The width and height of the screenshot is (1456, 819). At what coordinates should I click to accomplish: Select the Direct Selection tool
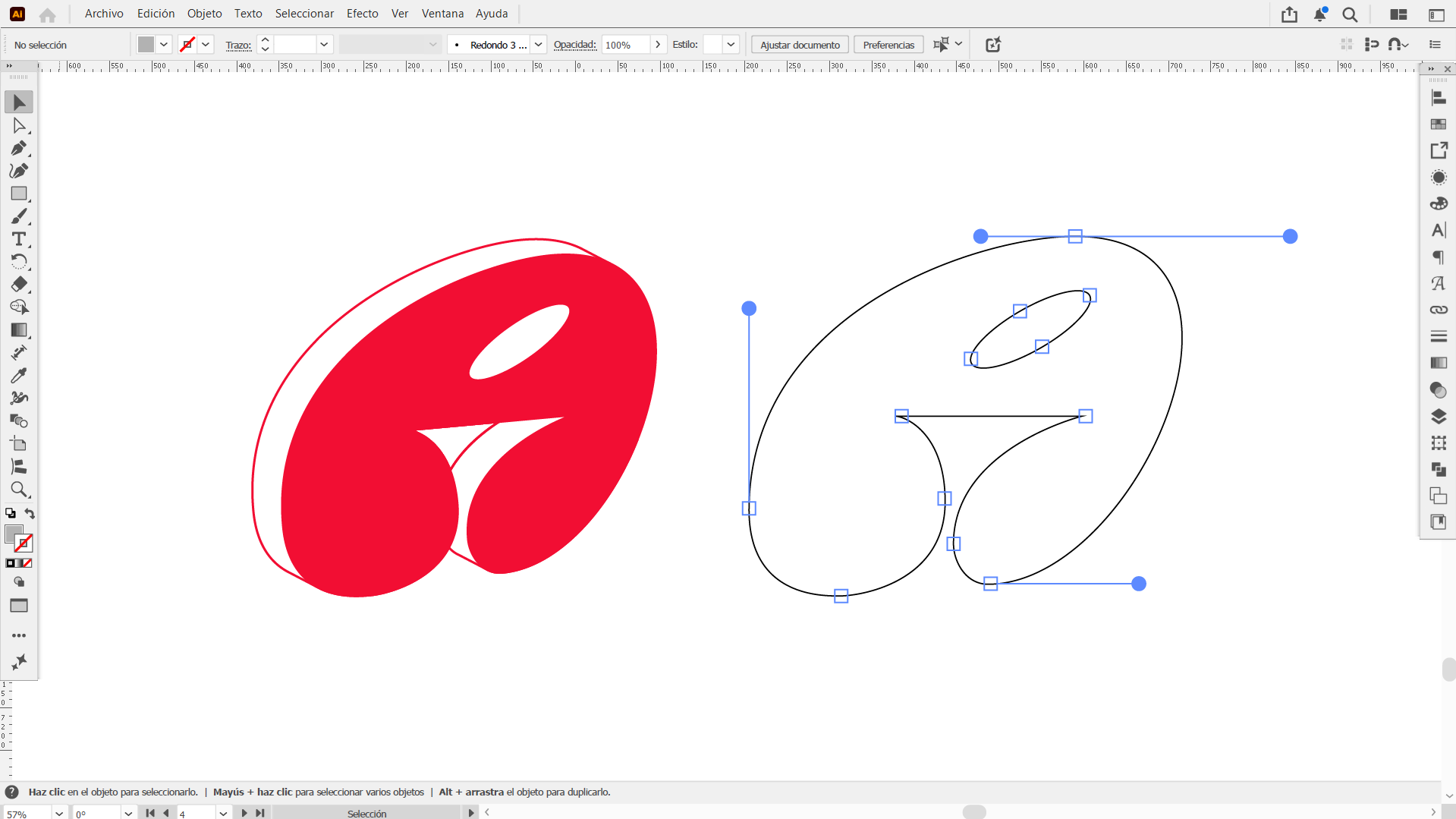pyautogui.click(x=19, y=125)
